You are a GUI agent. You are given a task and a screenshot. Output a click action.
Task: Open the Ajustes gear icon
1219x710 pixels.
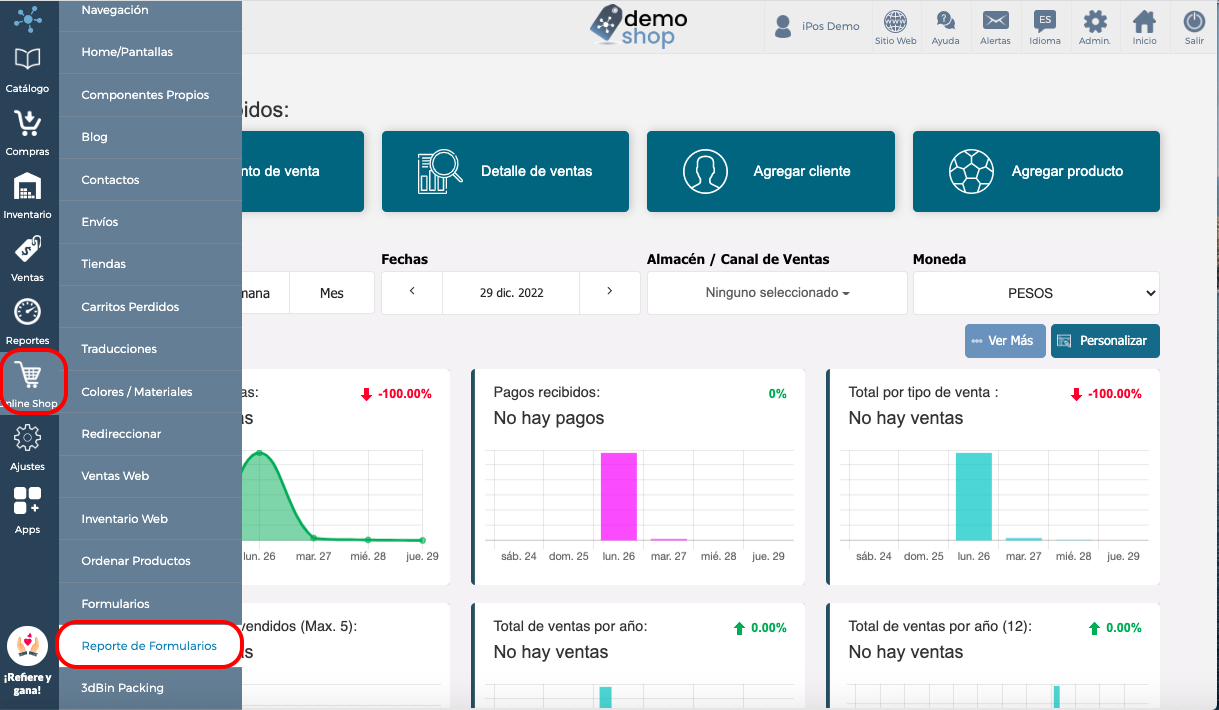click(28, 437)
